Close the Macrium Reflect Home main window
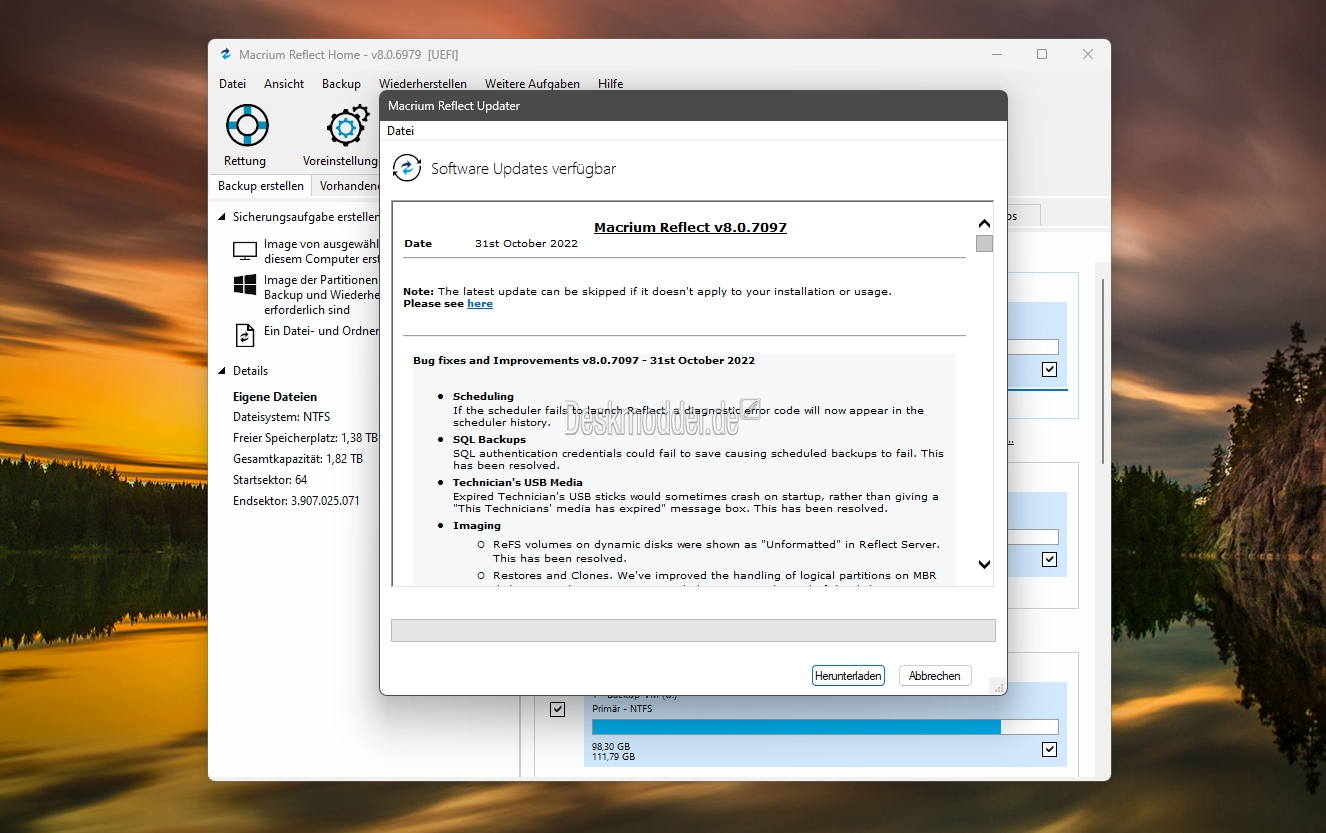1326x833 pixels. (1088, 54)
